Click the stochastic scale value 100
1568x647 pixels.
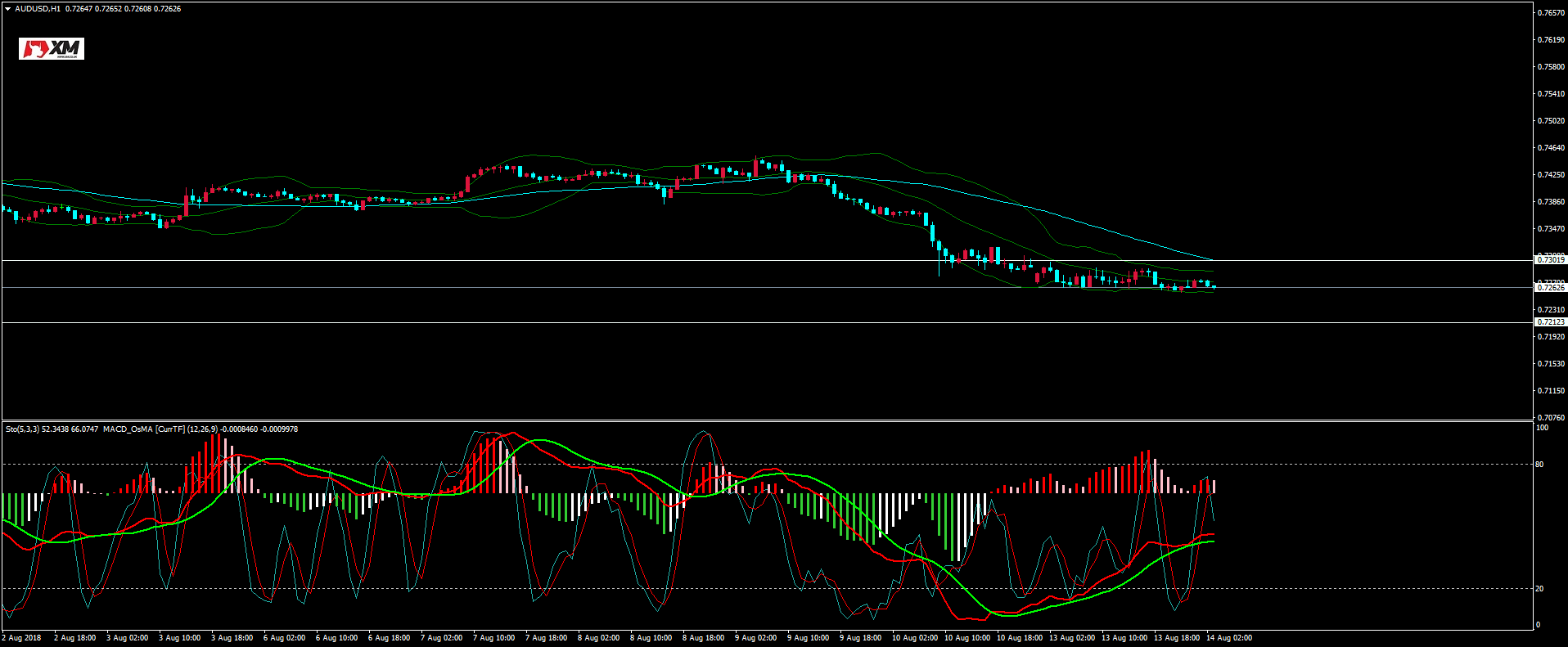[1542, 428]
